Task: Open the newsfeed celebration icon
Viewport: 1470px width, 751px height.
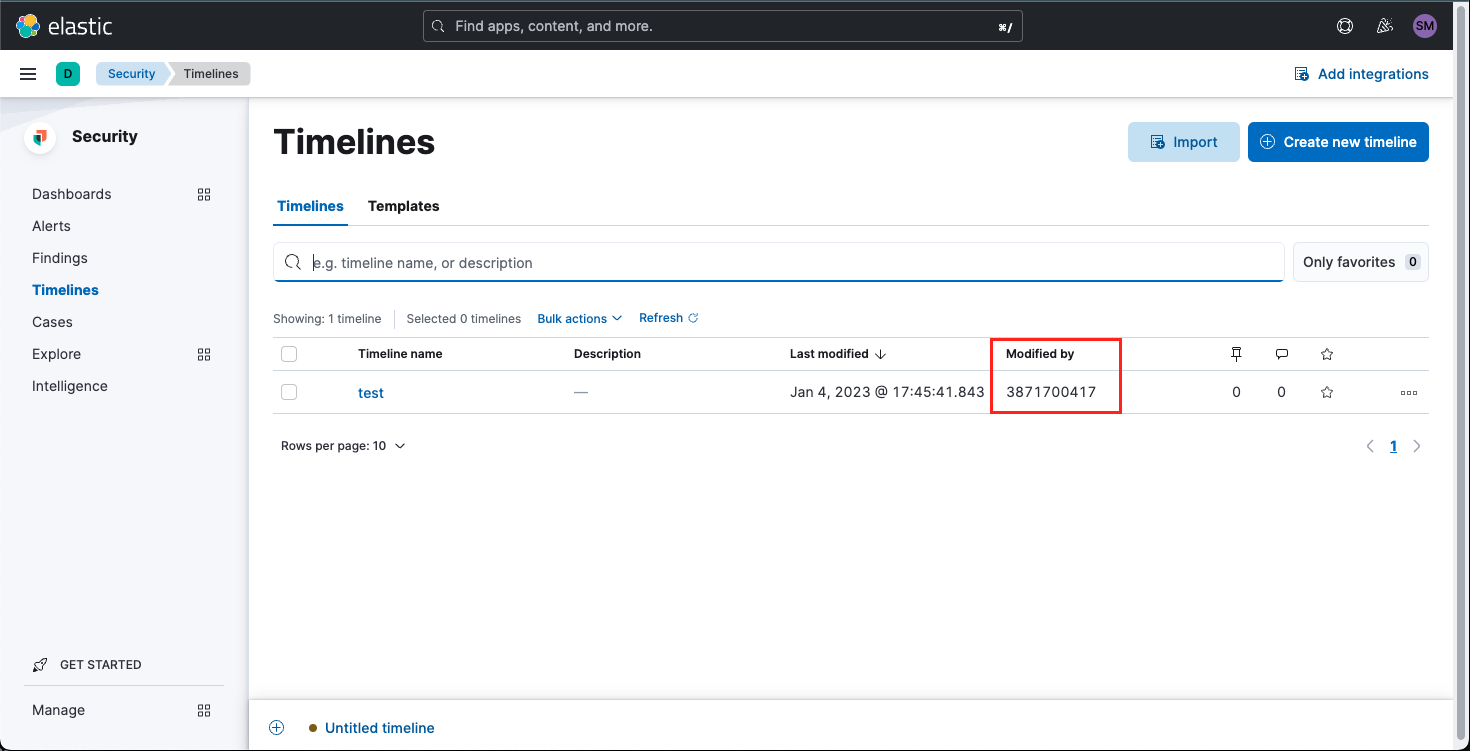Action: 1385,26
